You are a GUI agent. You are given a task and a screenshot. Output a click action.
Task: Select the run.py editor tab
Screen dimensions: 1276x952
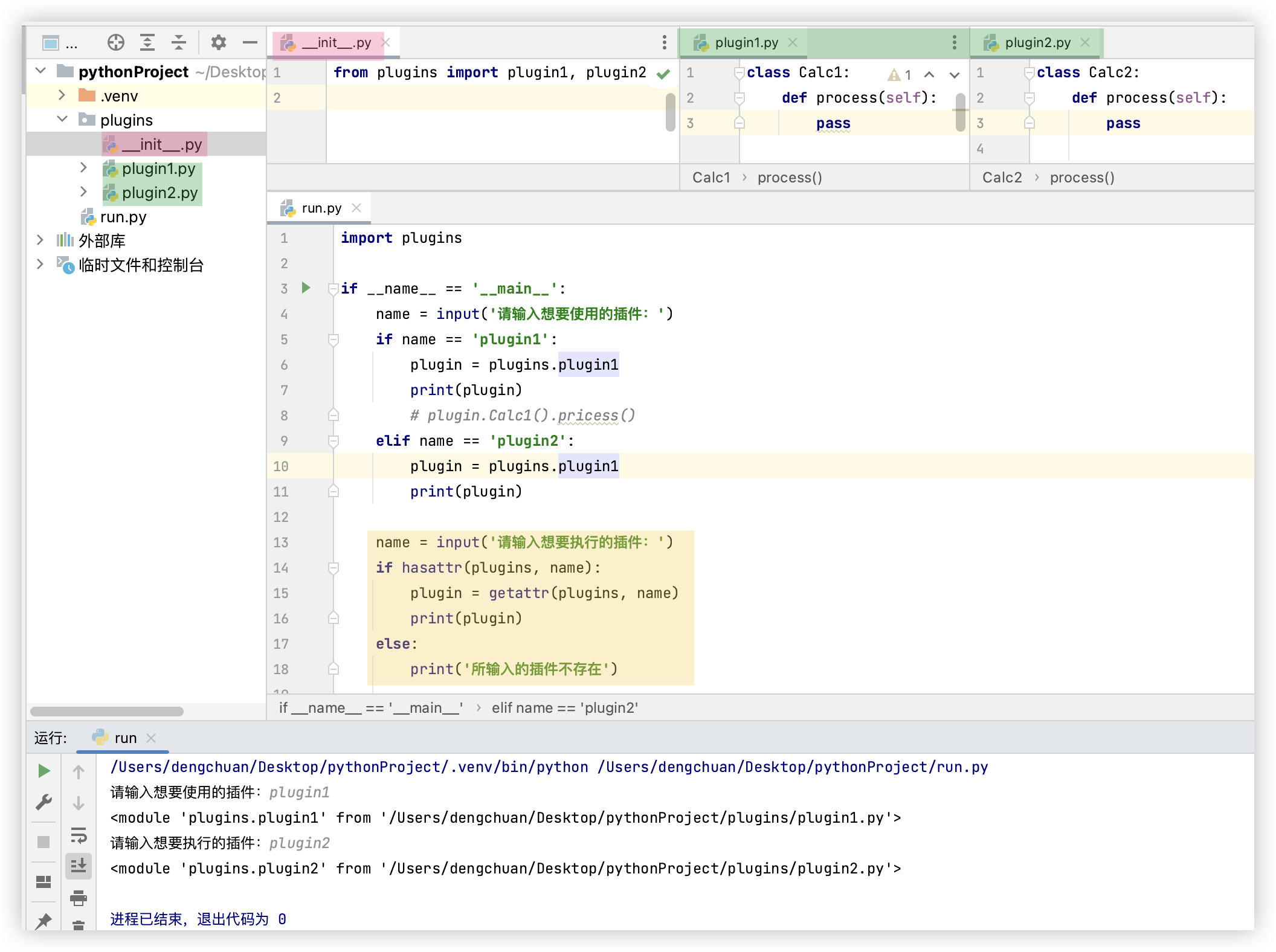321,208
